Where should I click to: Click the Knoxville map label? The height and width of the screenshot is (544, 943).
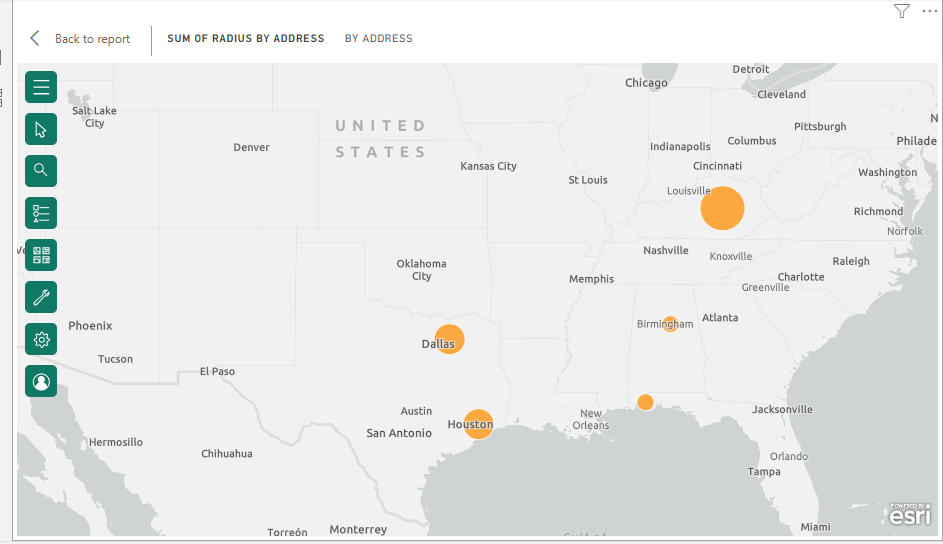tap(731, 257)
